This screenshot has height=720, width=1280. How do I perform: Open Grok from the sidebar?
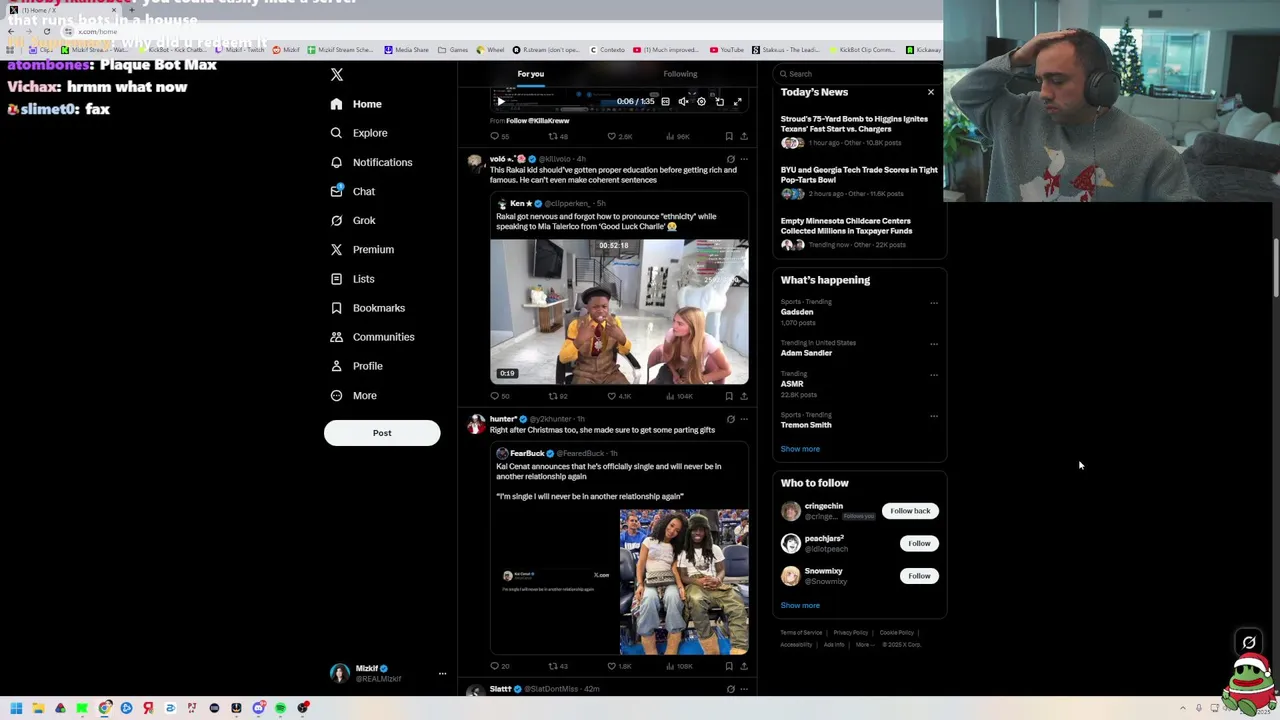352,220
